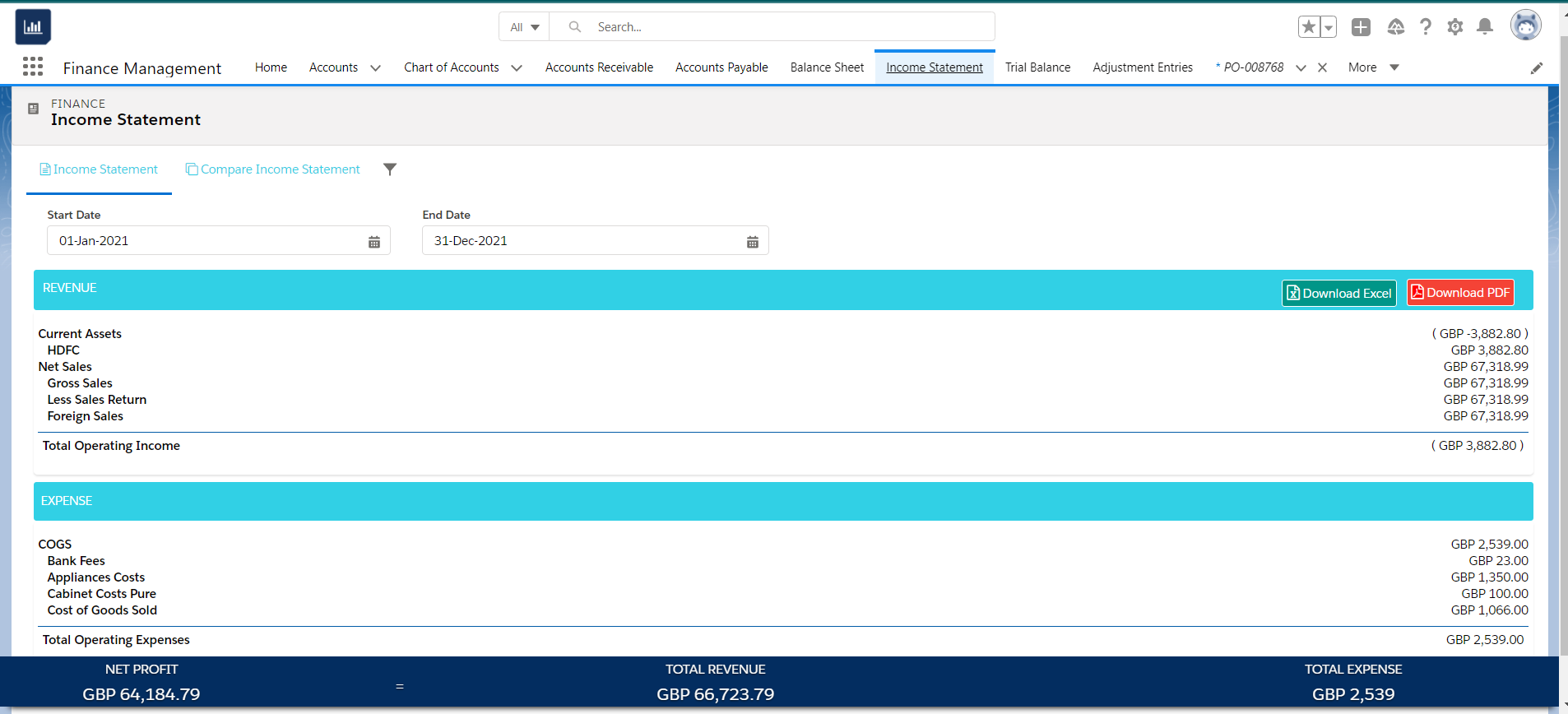The height and width of the screenshot is (714, 1568).
Task: Switch to the Balance Sheet tab
Action: click(x=827, y=67)
